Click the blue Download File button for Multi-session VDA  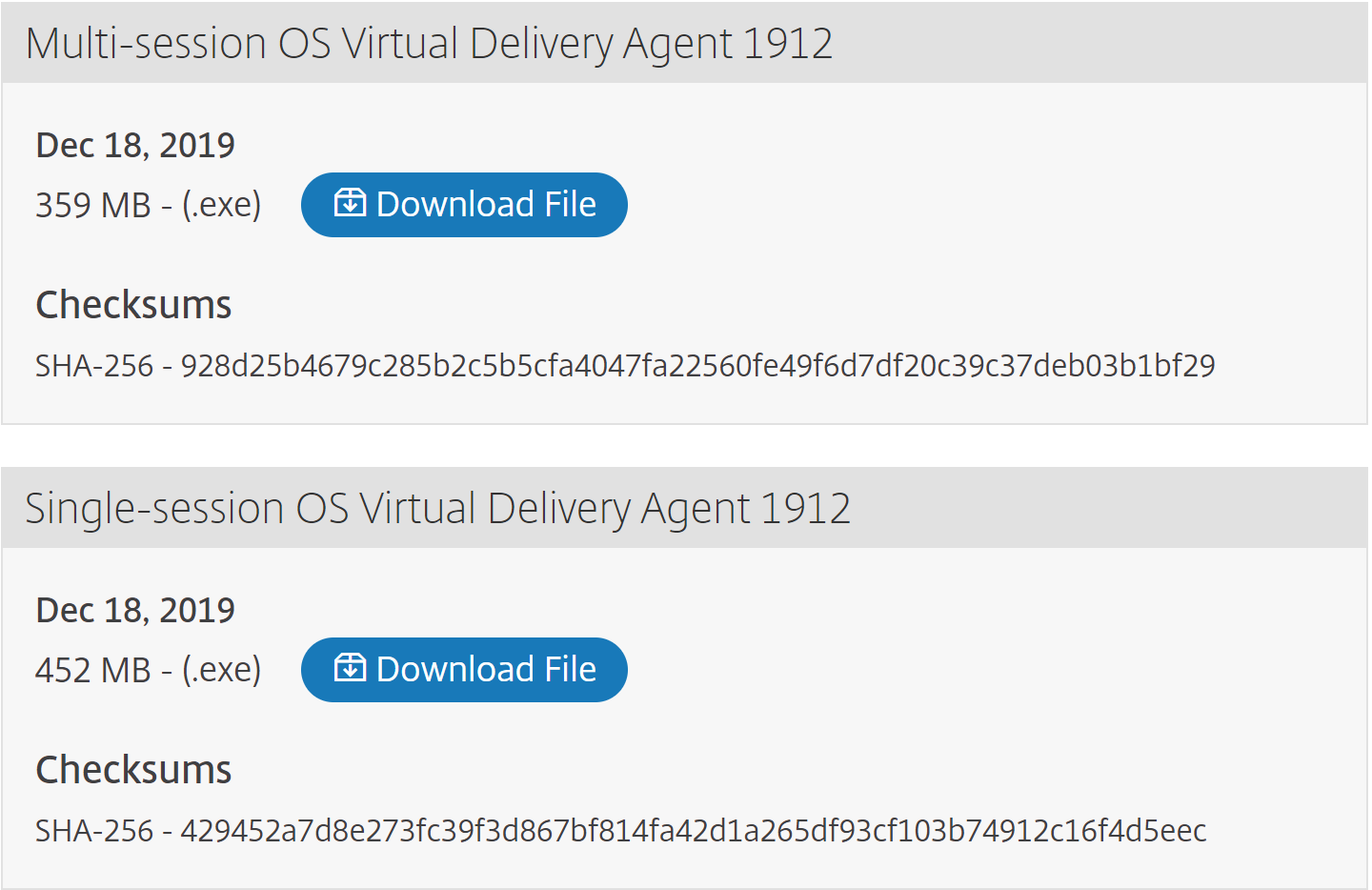coord(464,203)
